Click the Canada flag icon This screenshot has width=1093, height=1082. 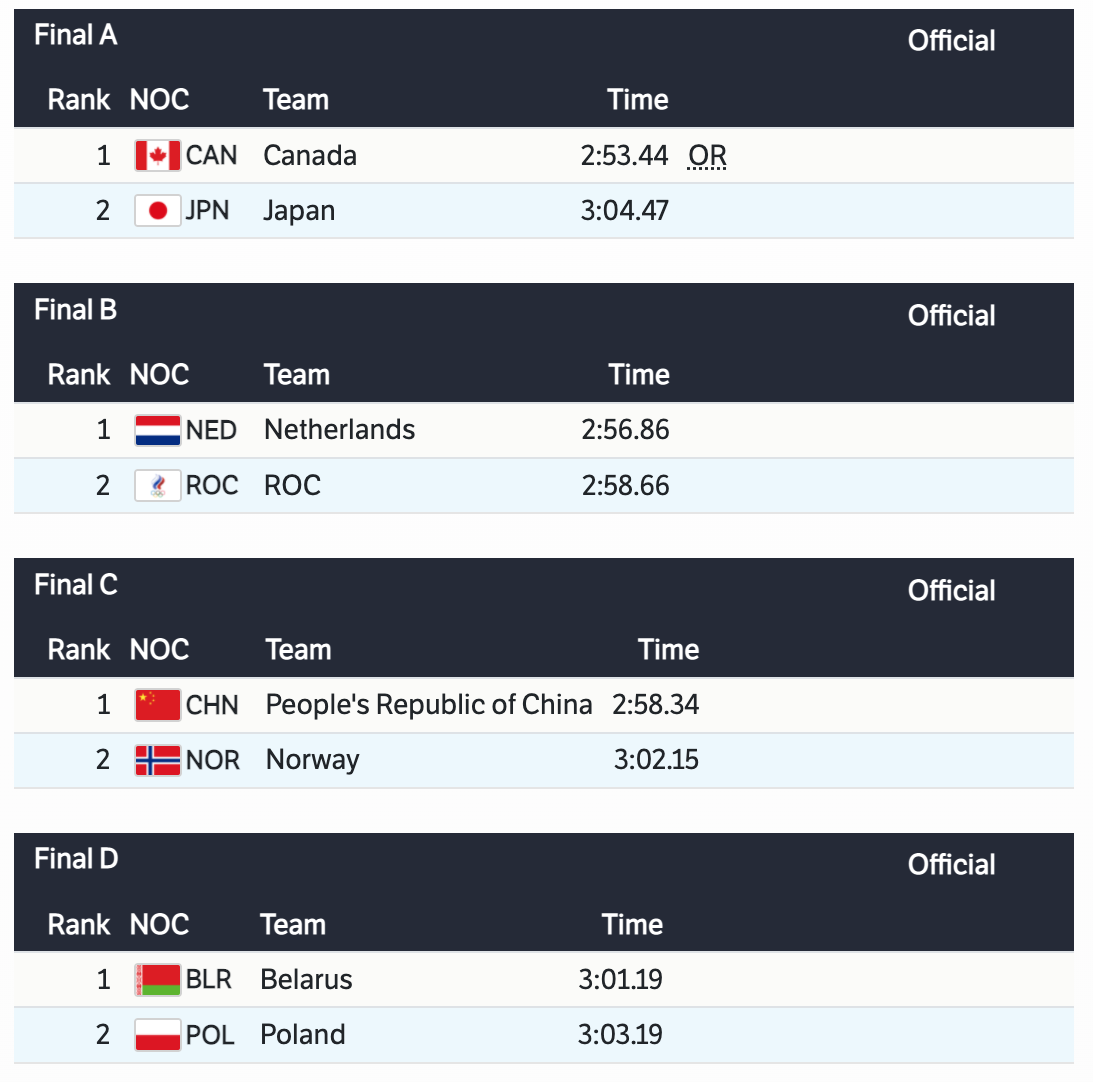tap(158, 156)
